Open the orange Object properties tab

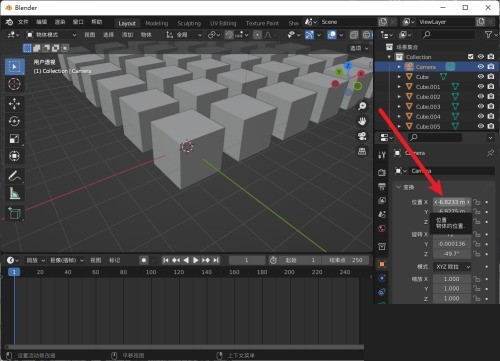pos(382,264)
